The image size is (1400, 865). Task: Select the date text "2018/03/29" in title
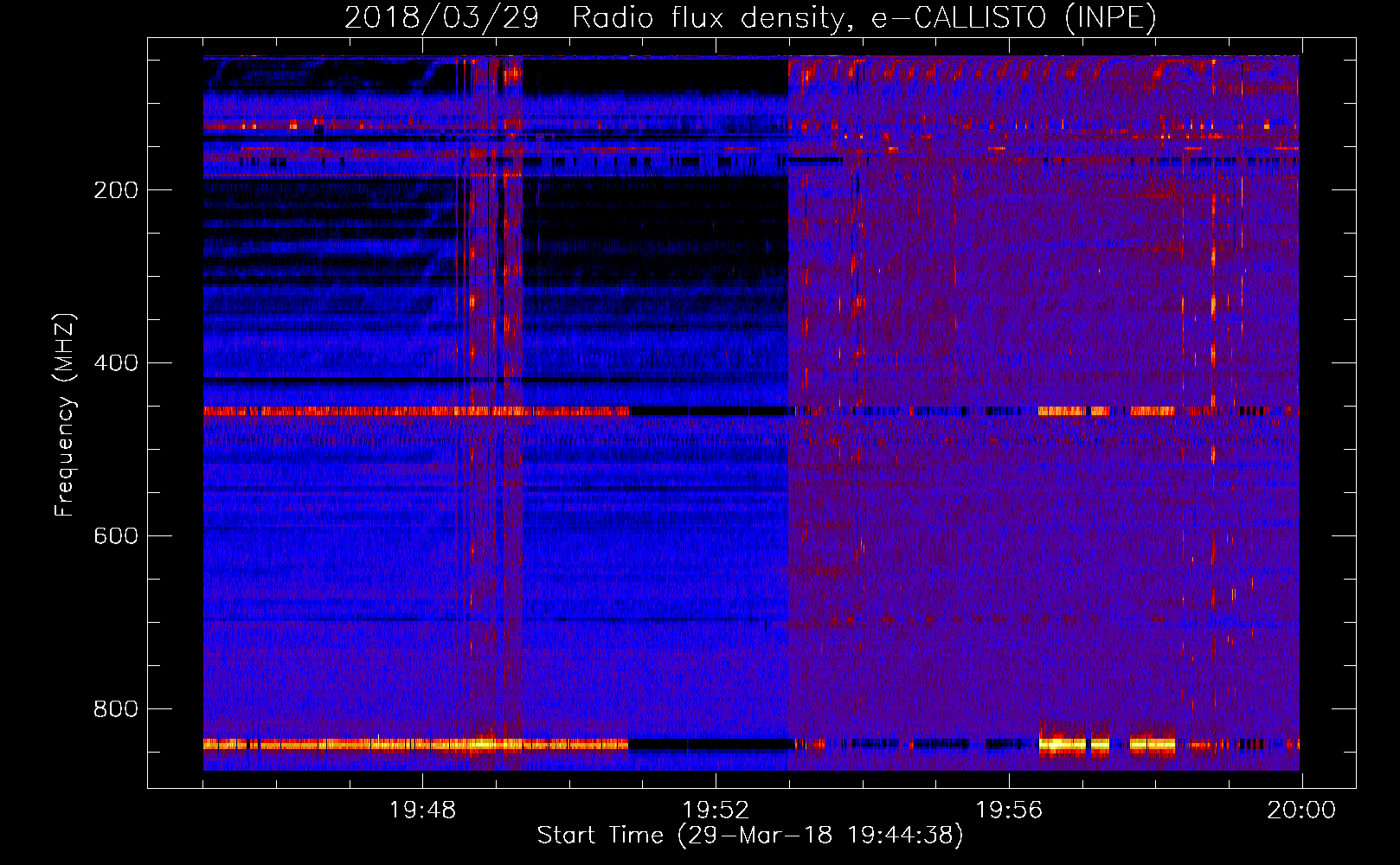(442, 17)
